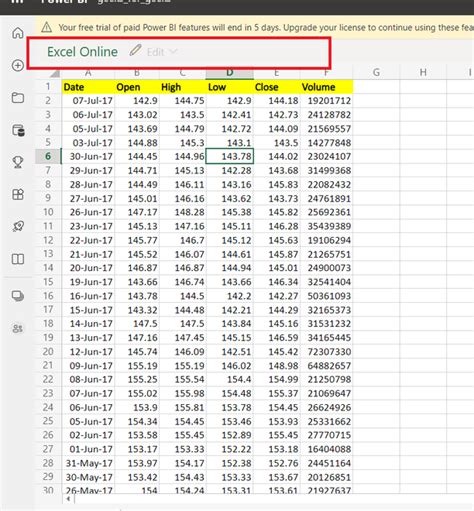474x511 pixels.
Task: Open the people icon below Workspaces
Action: point(18,329)
